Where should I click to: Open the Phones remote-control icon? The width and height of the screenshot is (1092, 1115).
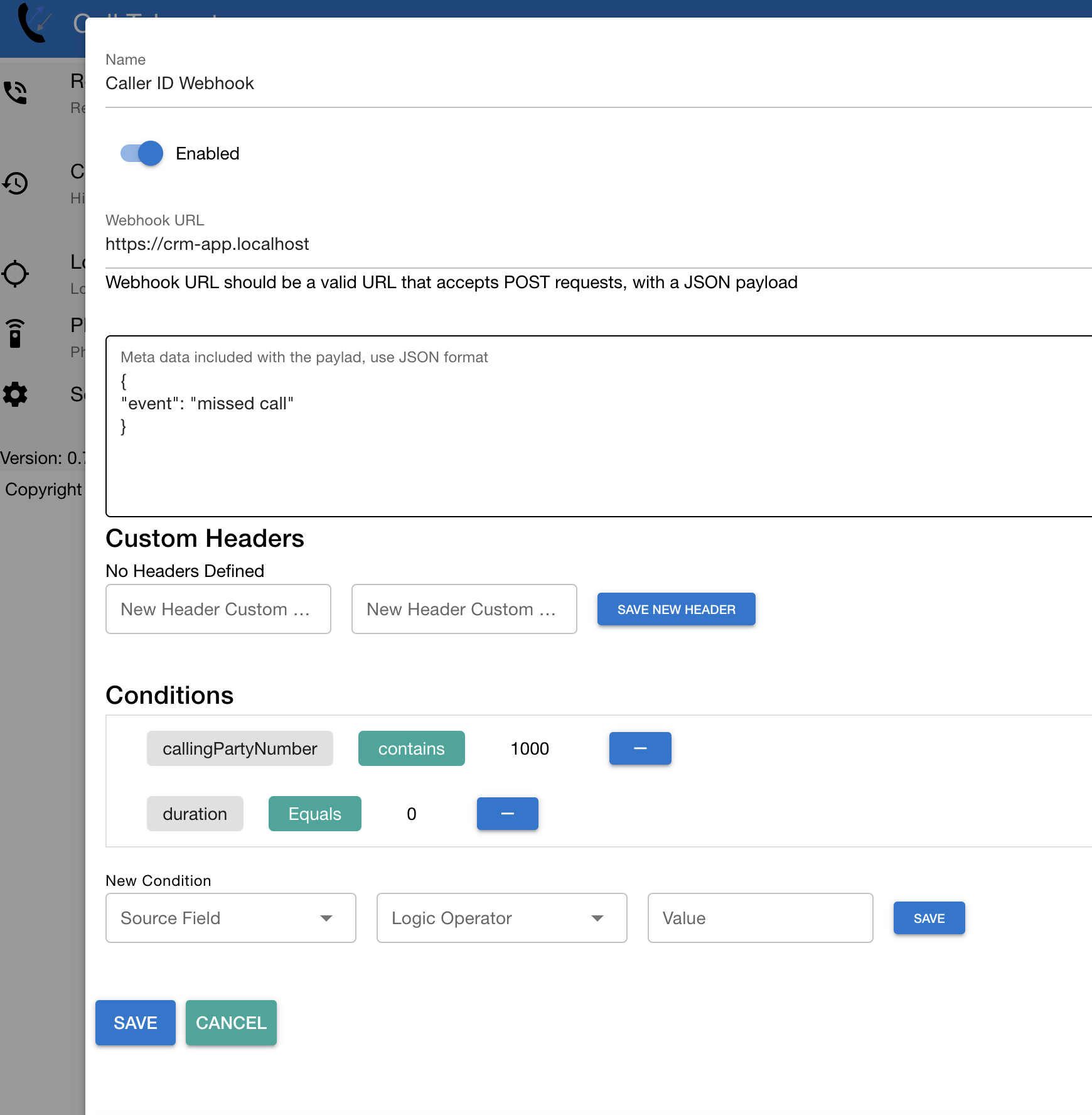pyautogui.click(x=14, y=333)
